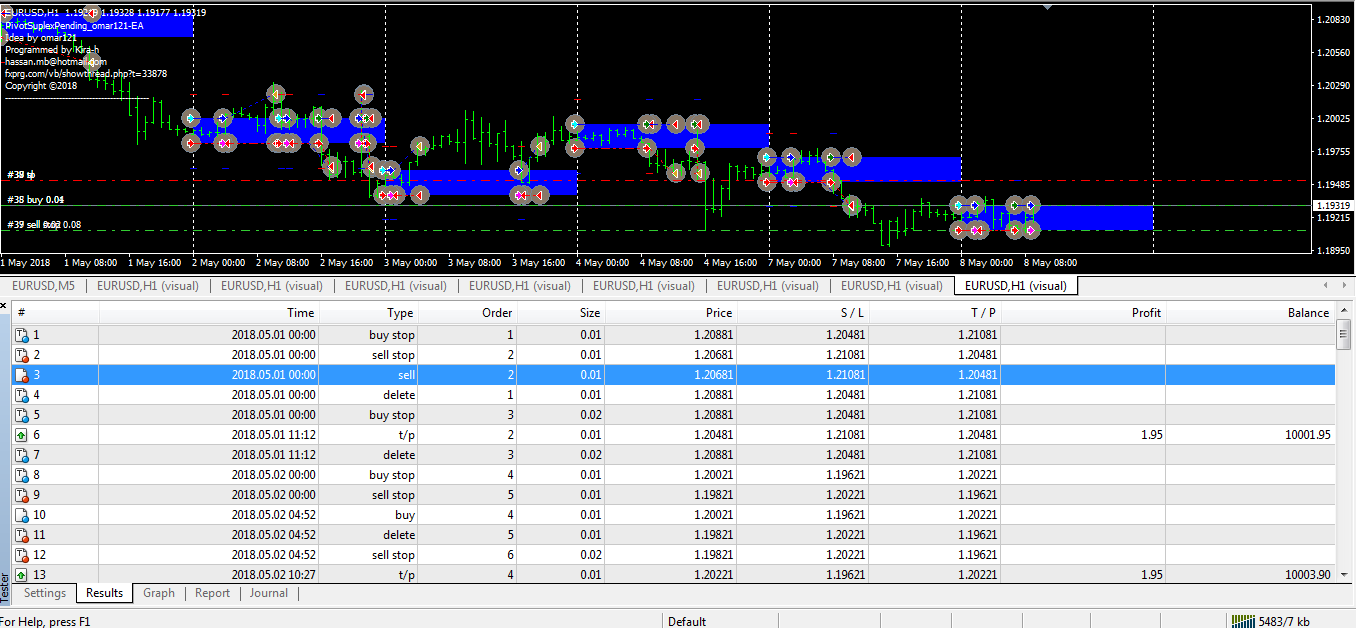Click the sell stop icon in row 12

click(22, 555)
